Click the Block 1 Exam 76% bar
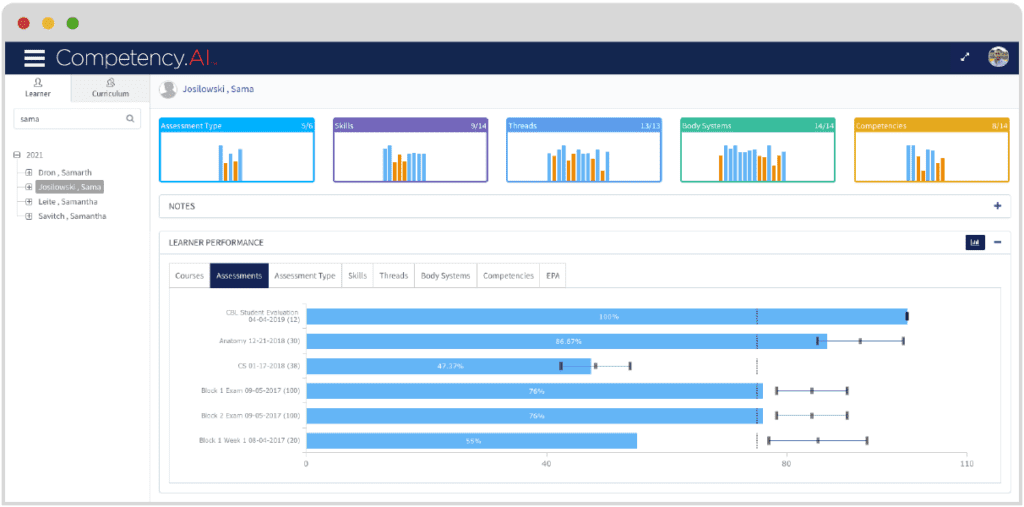The image size is (1024, 507). [534, 391]
